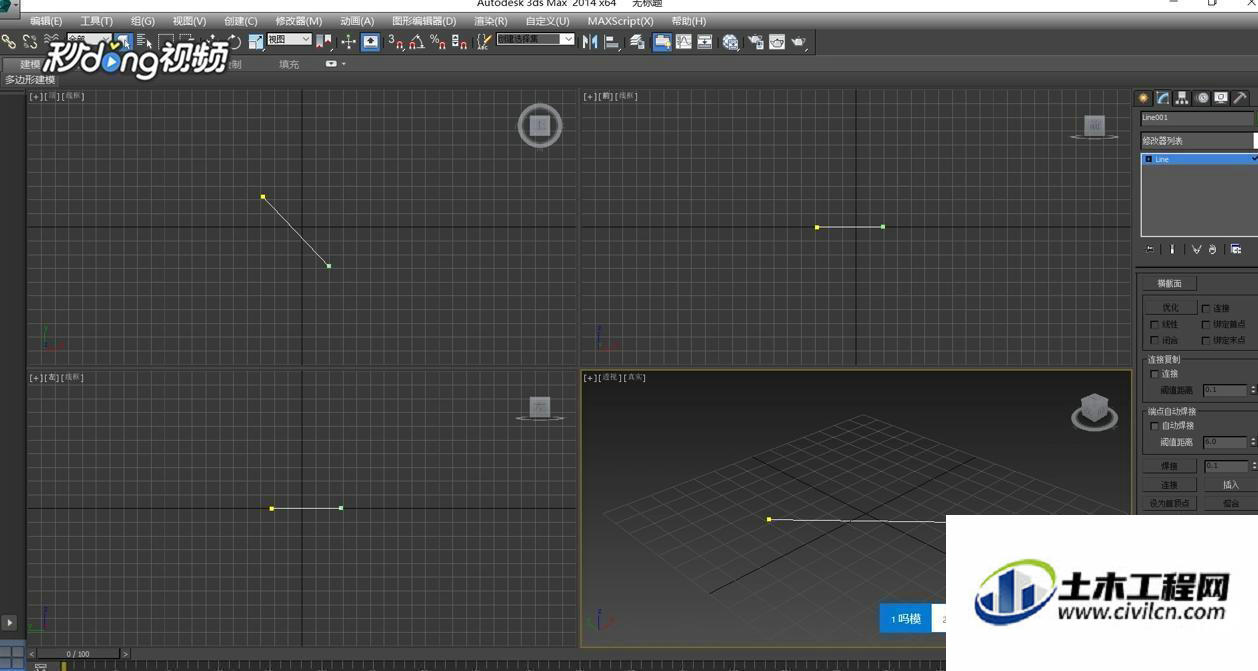
Task: Switch to the 填充 ribbon tab
Action: tap(289, 64)
